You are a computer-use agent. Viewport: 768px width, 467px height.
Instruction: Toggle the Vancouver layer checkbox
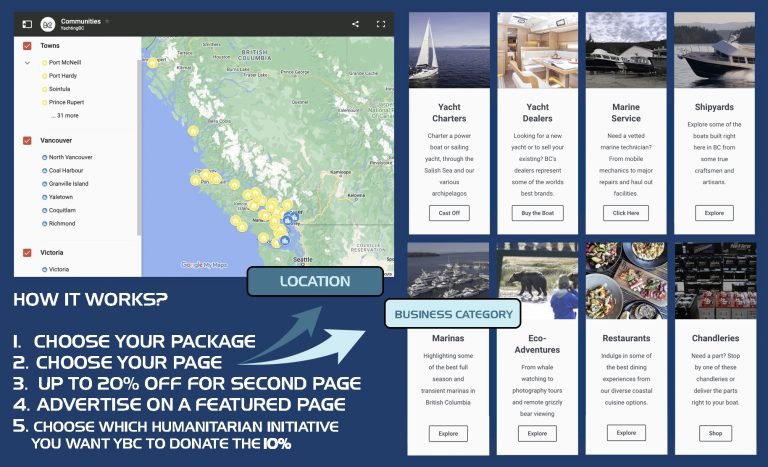pos(27,141)
